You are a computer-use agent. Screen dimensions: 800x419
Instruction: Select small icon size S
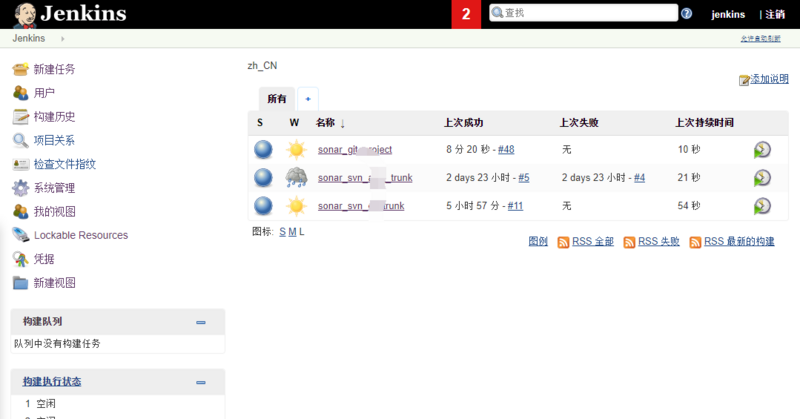tap(283, 232)
